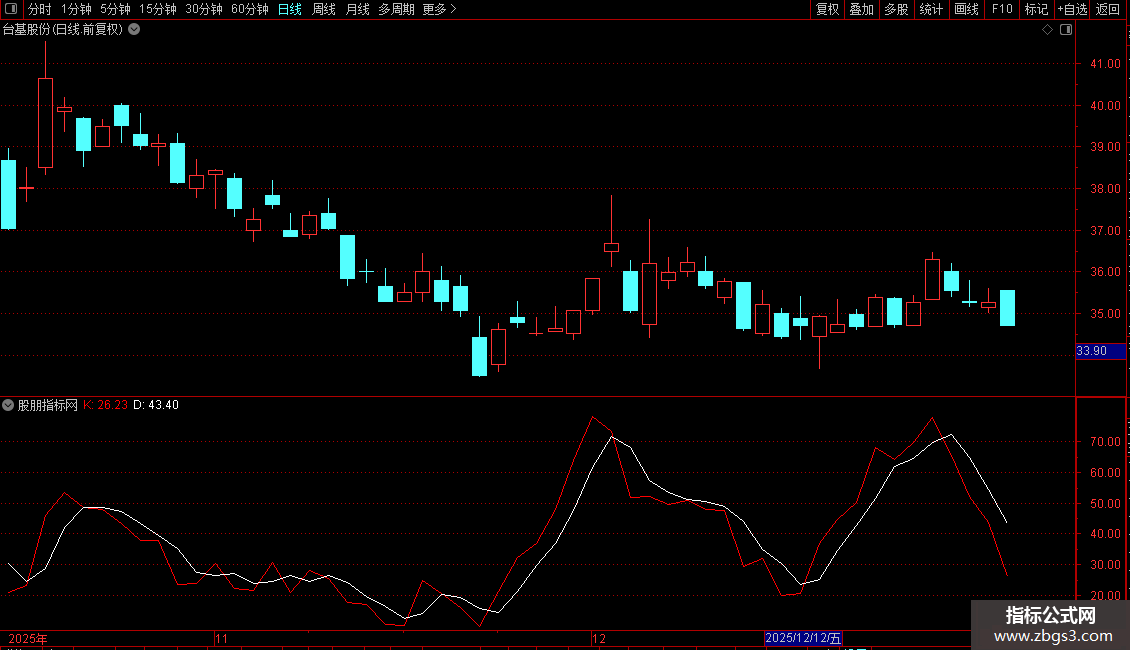Open 多周期 multi-period view

(396, 9)
